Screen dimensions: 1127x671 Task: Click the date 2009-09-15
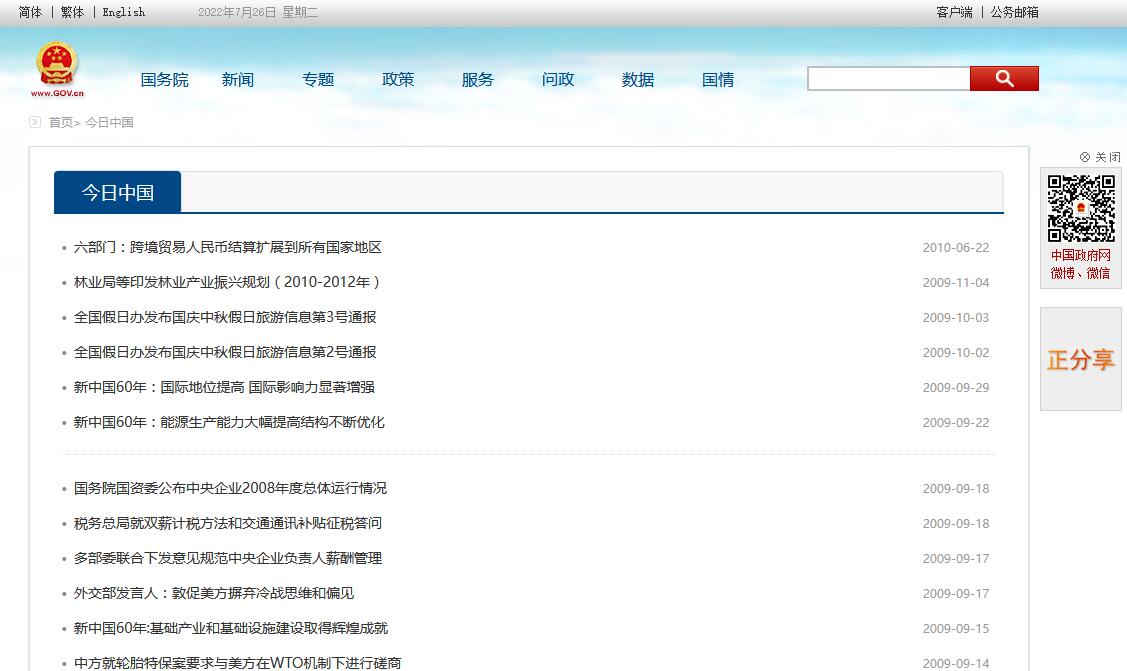956,629
